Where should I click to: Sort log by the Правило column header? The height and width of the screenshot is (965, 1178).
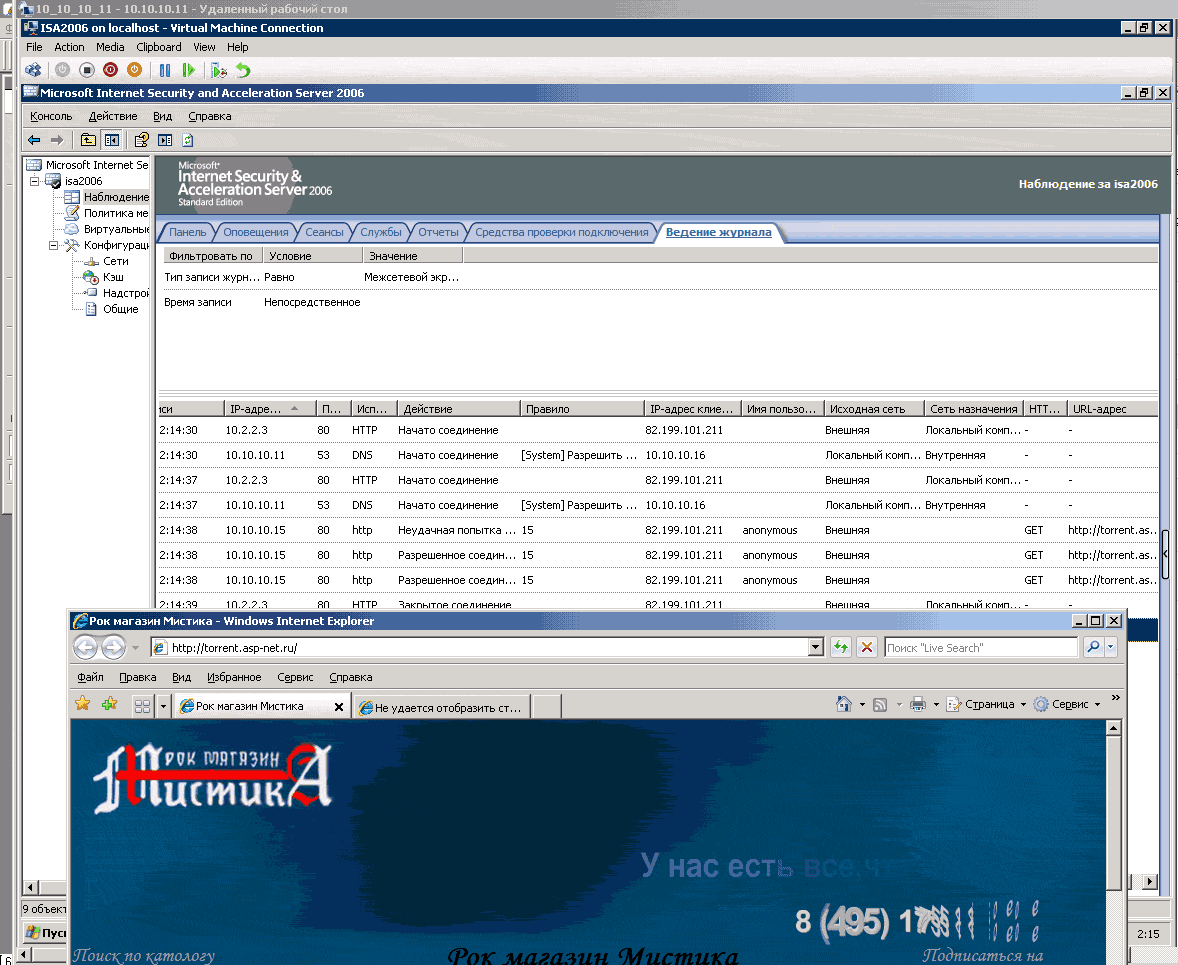pyautogui.click(x=582, y=409)
